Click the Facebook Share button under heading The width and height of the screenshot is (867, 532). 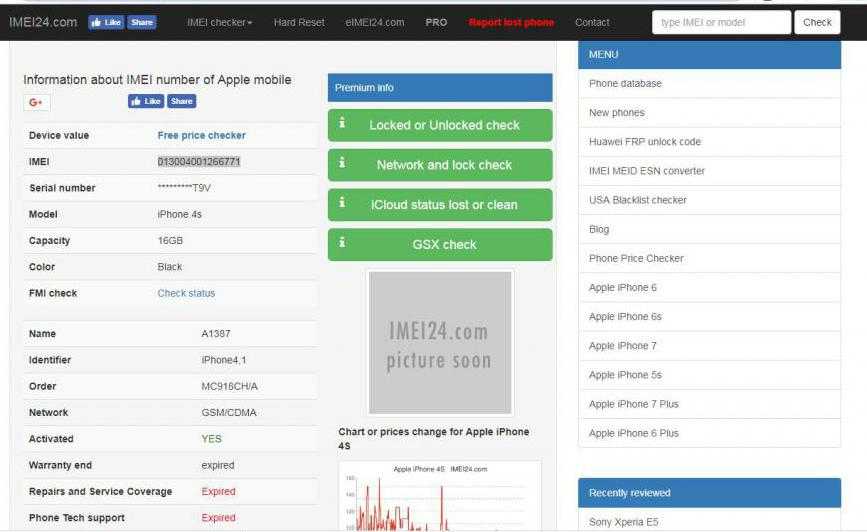[182, 101]
